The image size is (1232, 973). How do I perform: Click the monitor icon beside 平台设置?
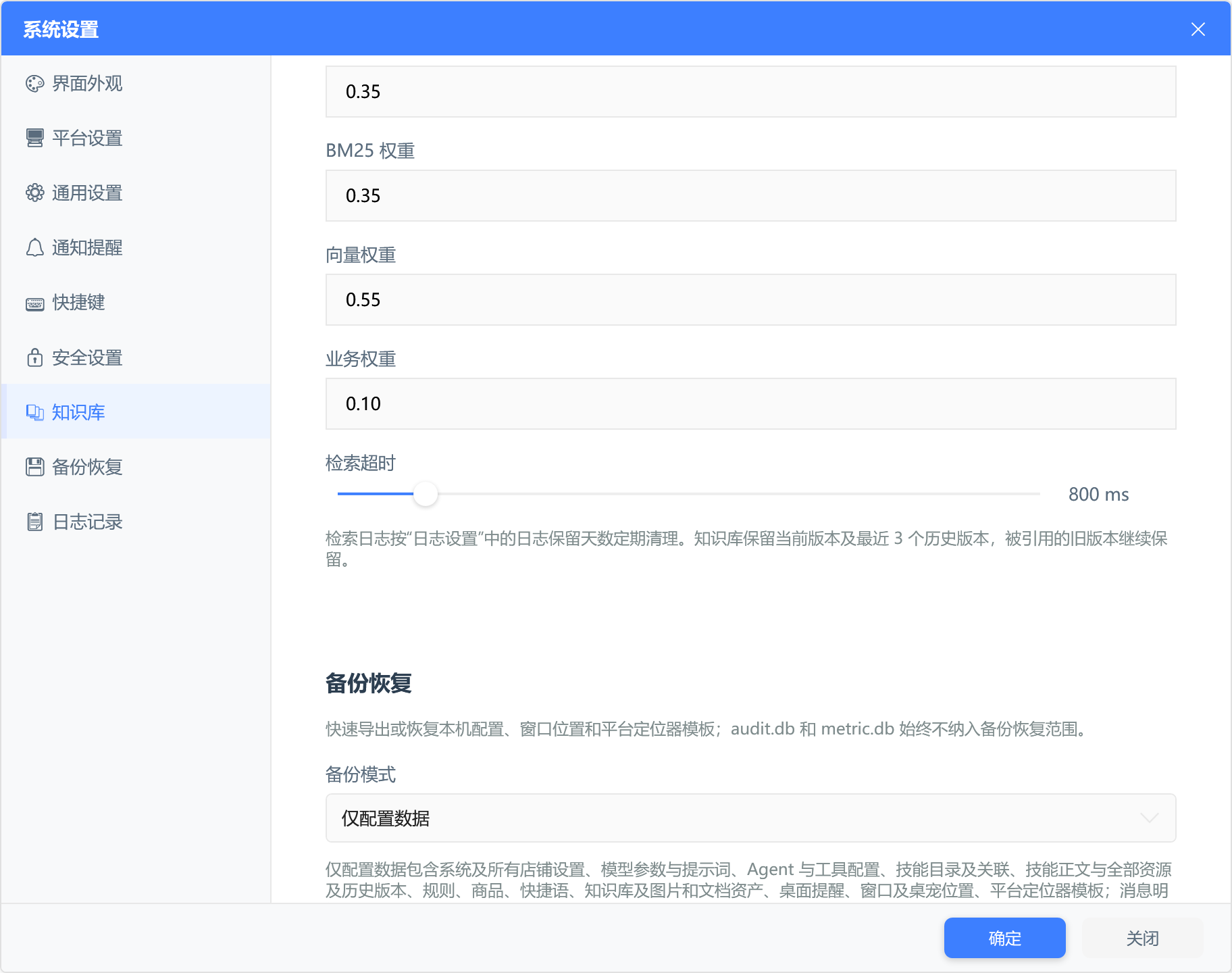34,138
